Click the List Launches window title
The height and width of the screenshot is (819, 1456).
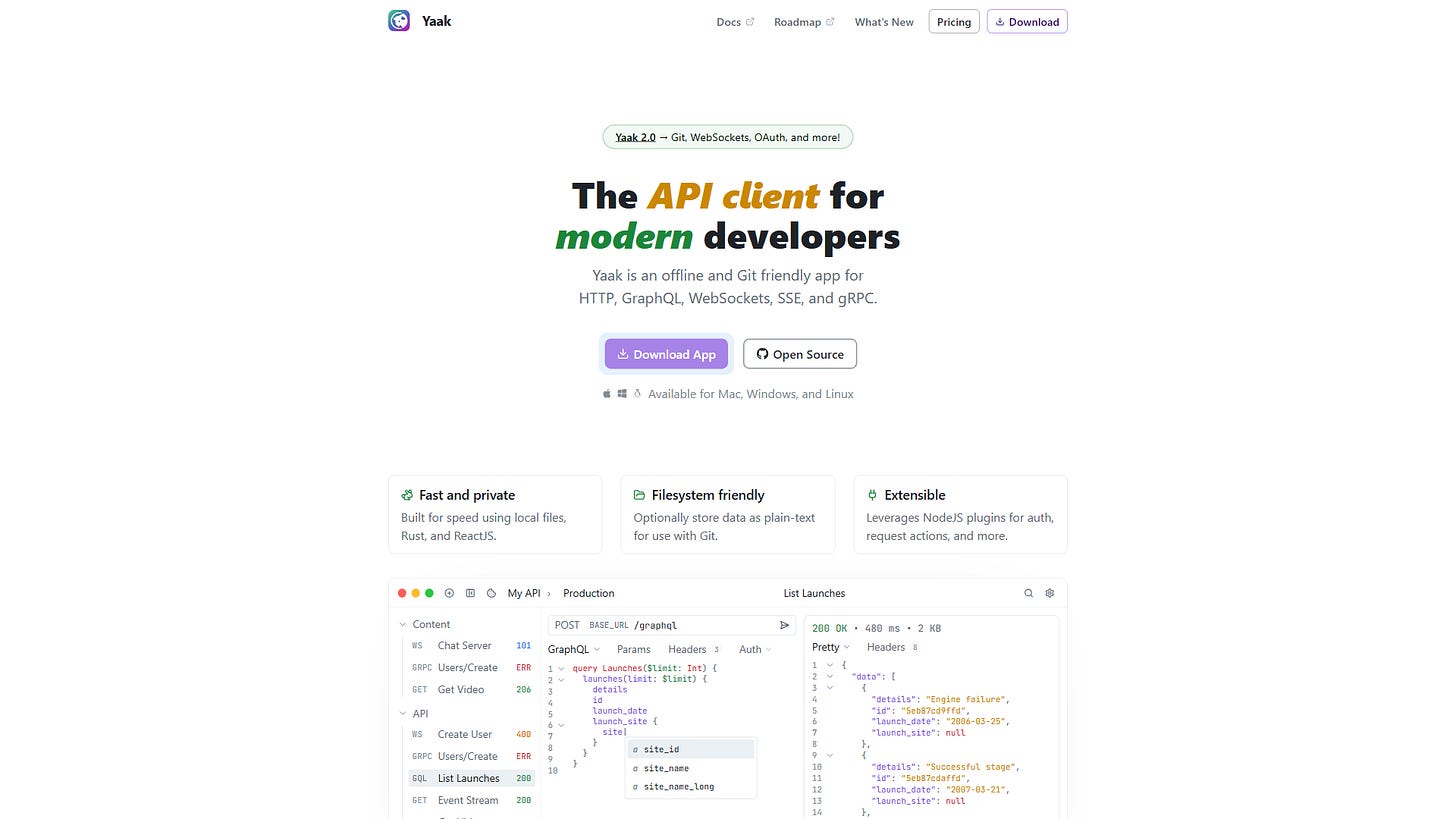coord(814,593)
